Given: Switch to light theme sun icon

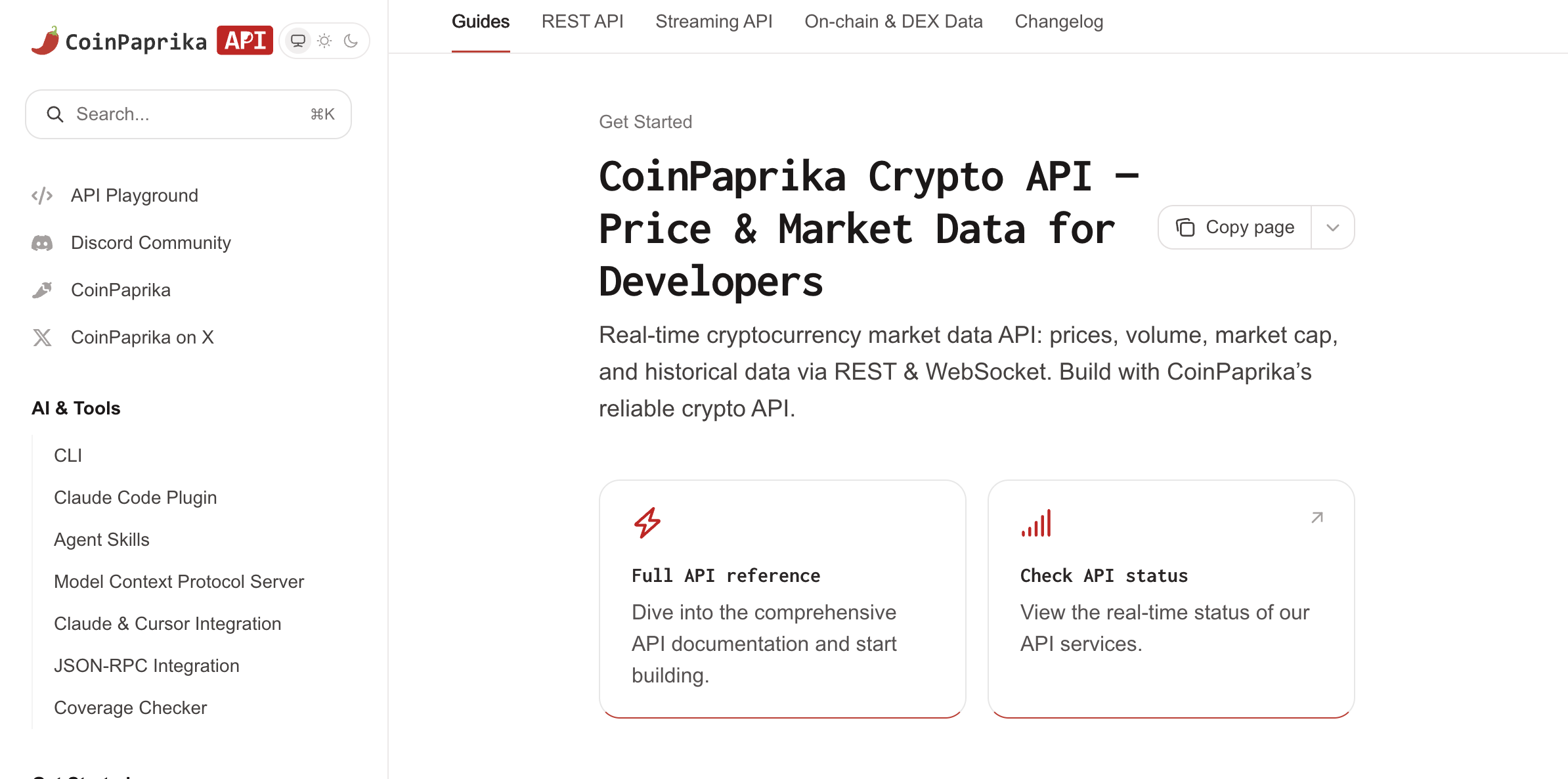Looking at the screenshot, I should [x=324, y=41].
